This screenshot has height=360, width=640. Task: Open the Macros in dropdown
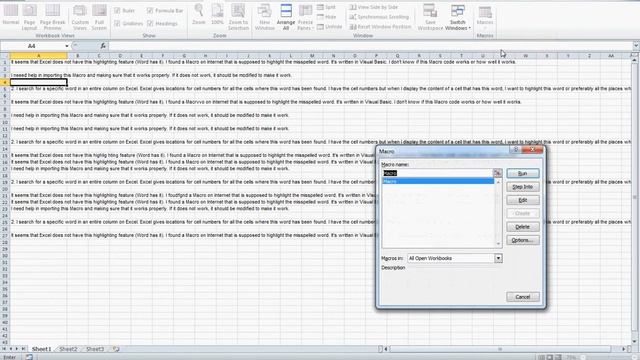498,258
